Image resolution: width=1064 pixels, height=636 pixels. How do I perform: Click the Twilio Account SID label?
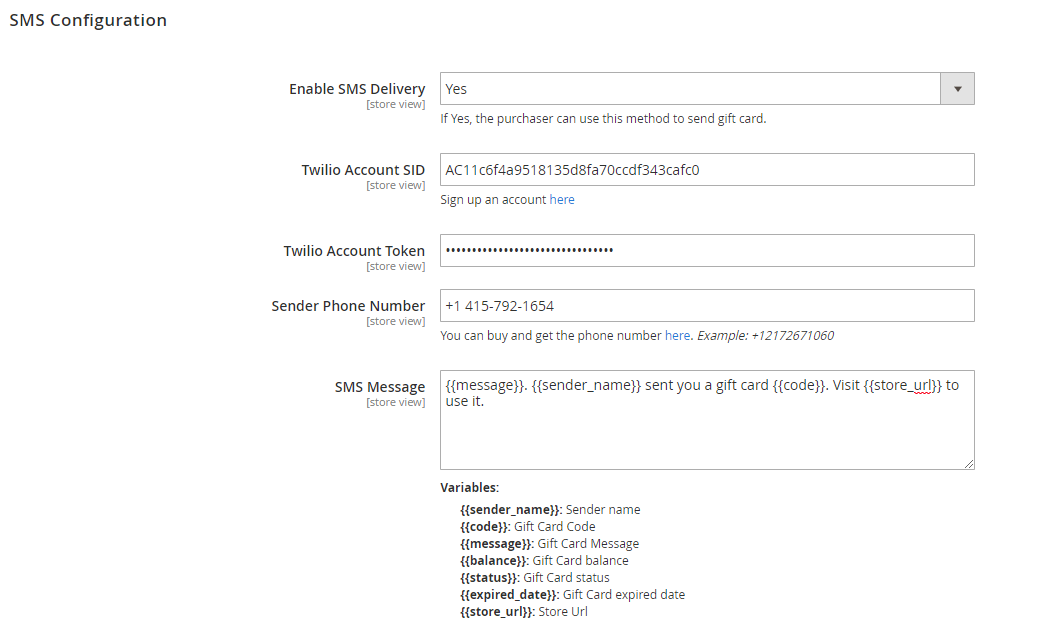coord(363,170)
